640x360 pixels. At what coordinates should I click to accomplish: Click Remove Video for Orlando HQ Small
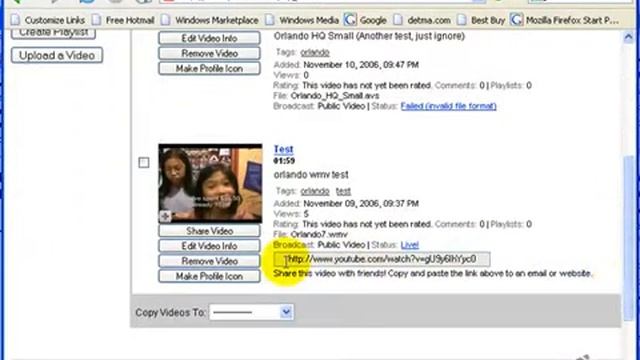point(209,53)
